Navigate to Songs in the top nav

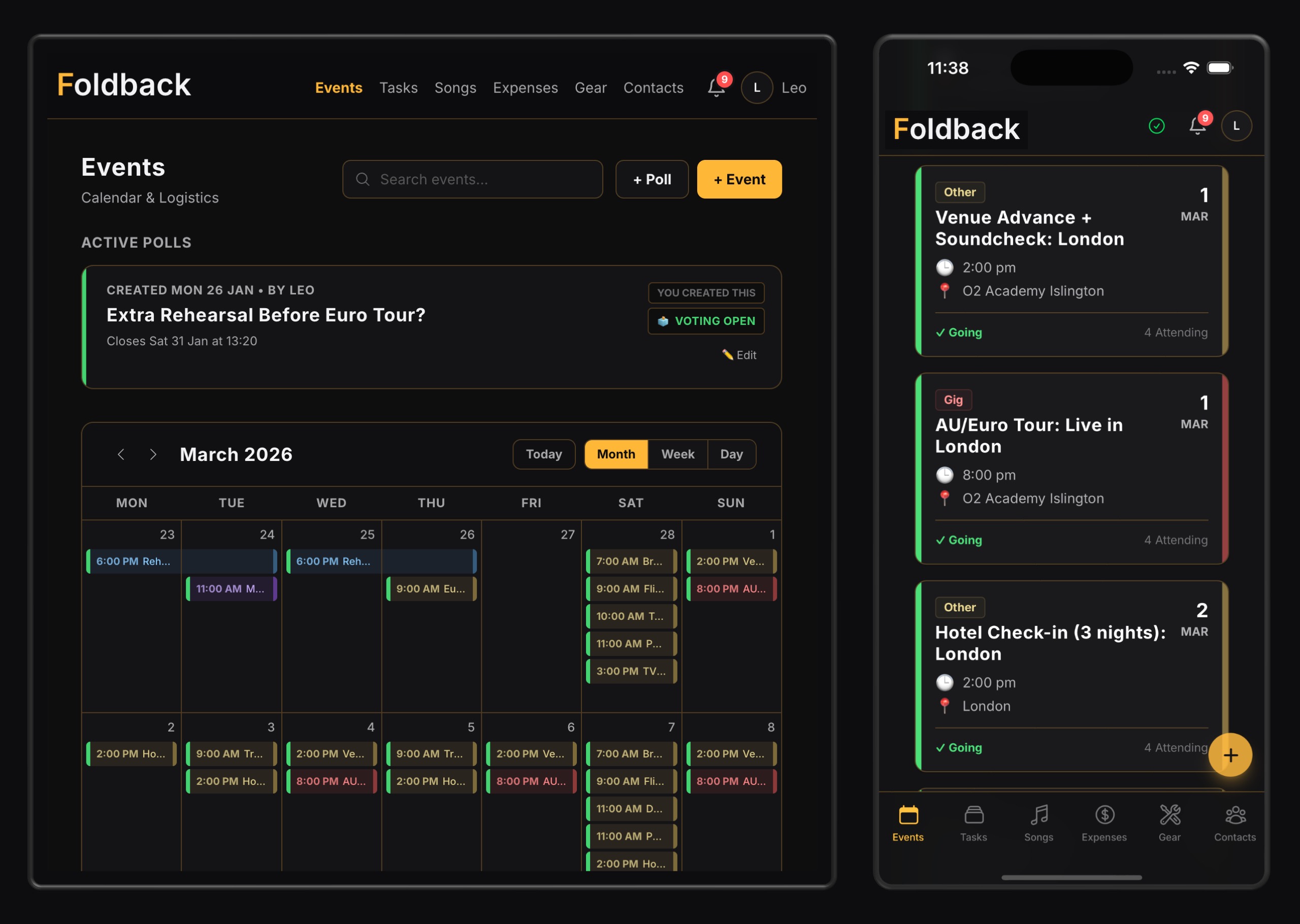pyautogui.click(x=454, y=88)
